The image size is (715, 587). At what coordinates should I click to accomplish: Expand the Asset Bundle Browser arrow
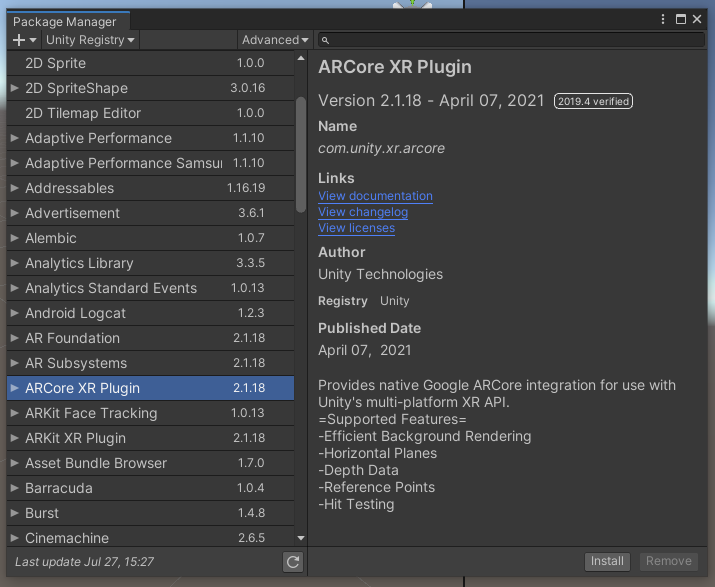pos(15,463)
